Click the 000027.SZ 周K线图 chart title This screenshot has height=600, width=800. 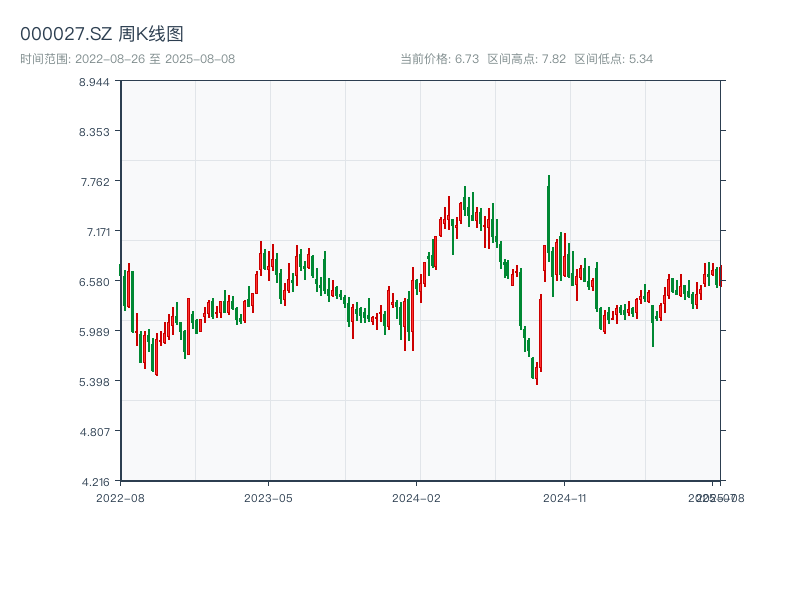tap(102, 34)
